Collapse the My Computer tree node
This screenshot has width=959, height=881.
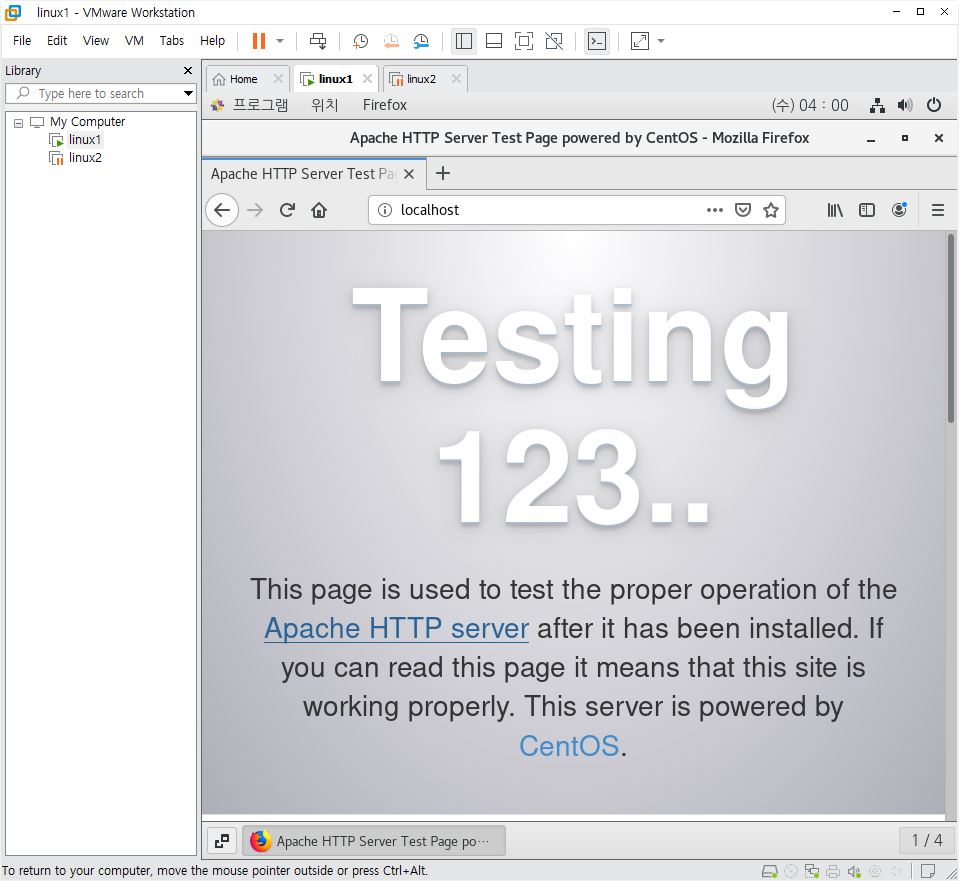[x=18, y=123]
